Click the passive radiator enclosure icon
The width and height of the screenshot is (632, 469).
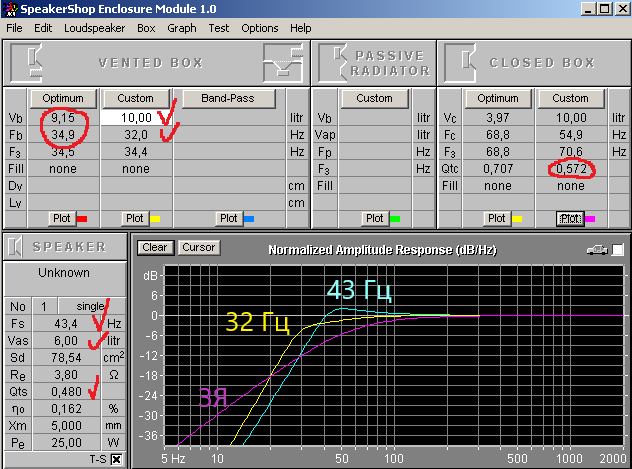(x=333, y=63)
